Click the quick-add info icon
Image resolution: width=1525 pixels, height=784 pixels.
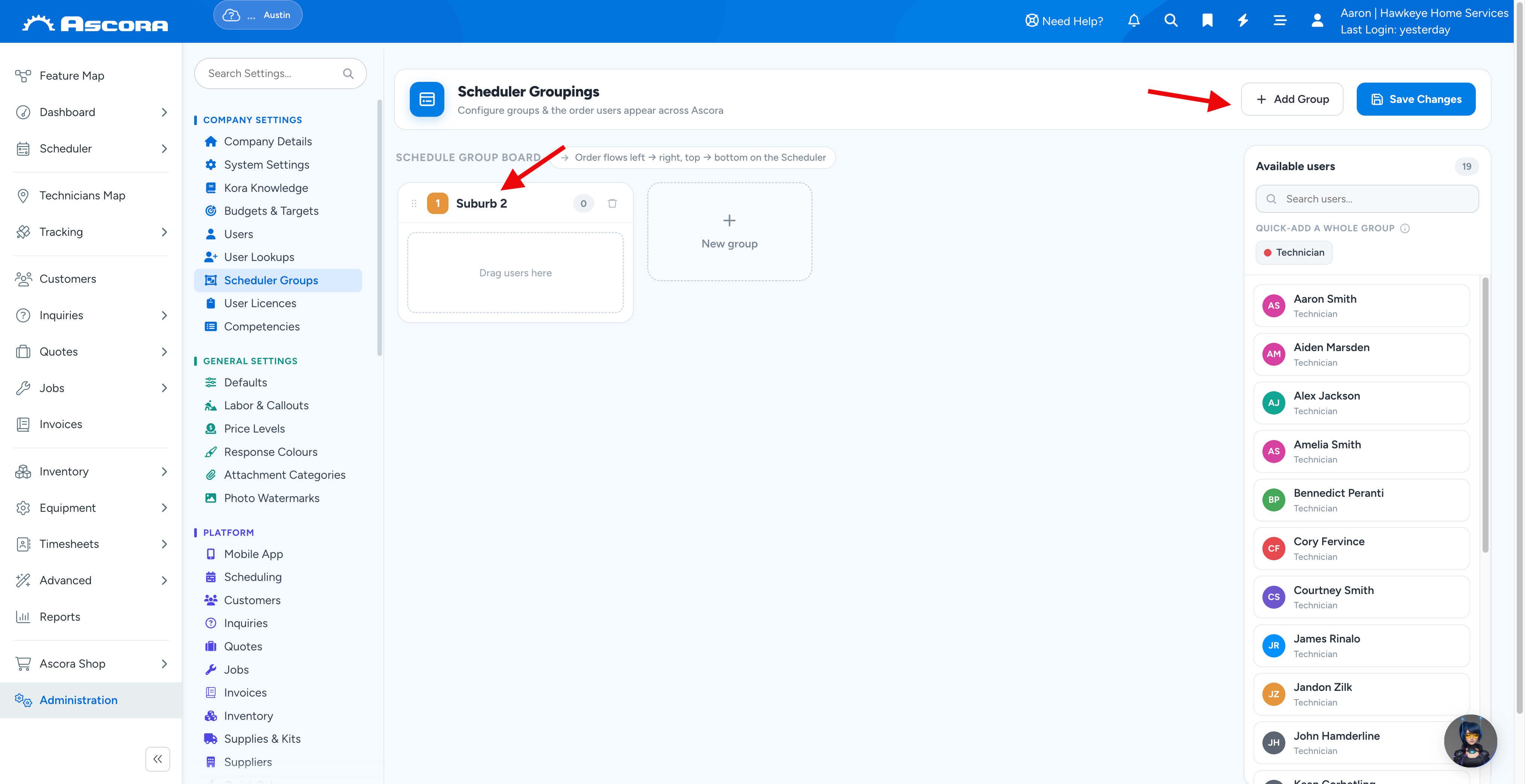tap(1405, 228)
